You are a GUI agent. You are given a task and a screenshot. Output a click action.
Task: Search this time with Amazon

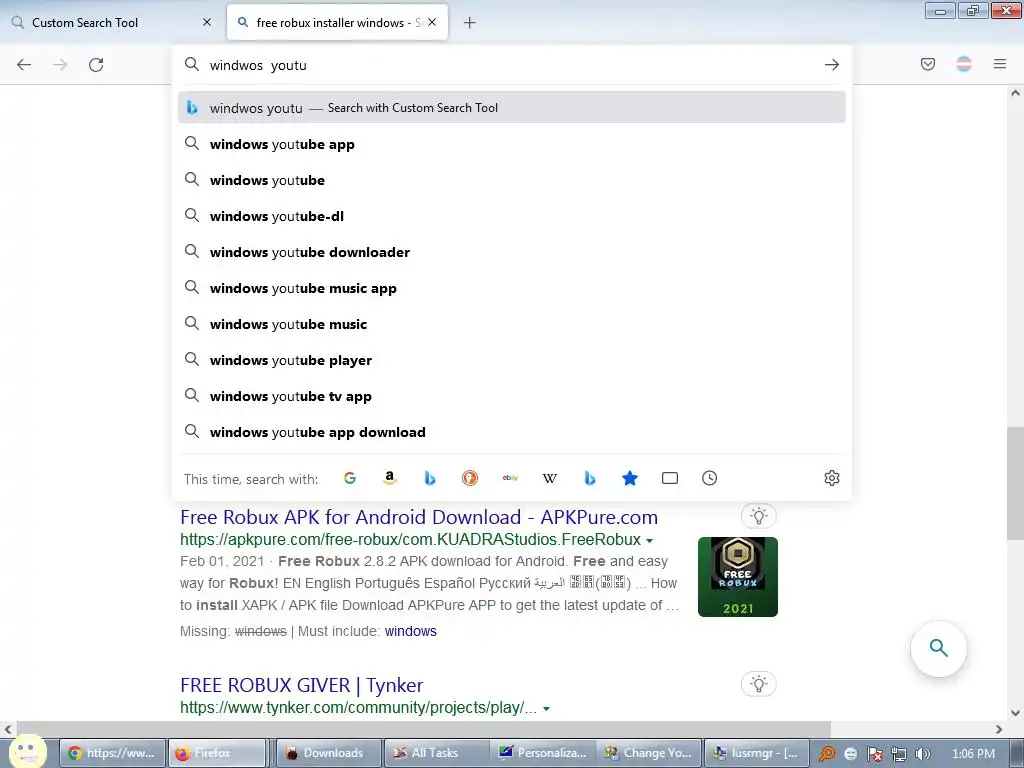390,478
